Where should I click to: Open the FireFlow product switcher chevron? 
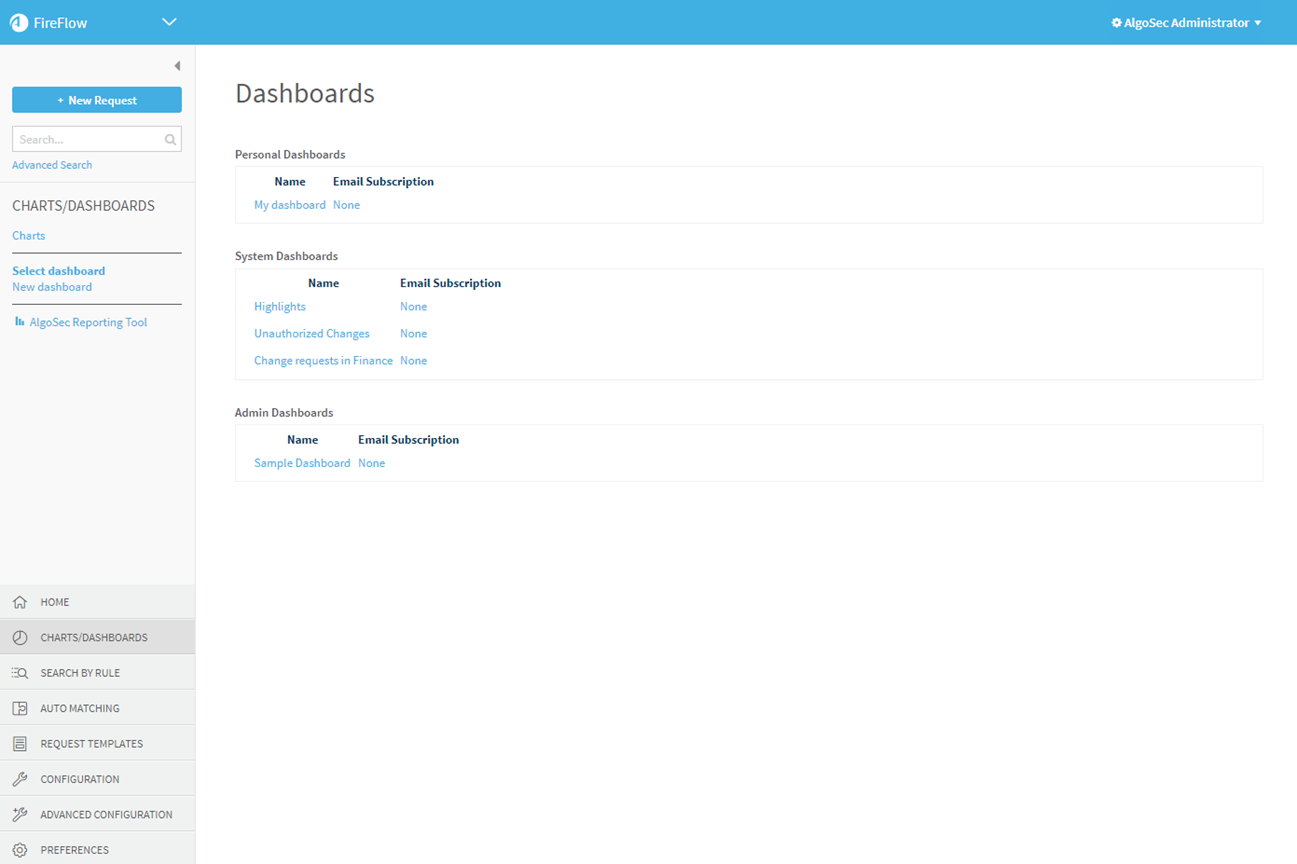[x=169, y=22]
